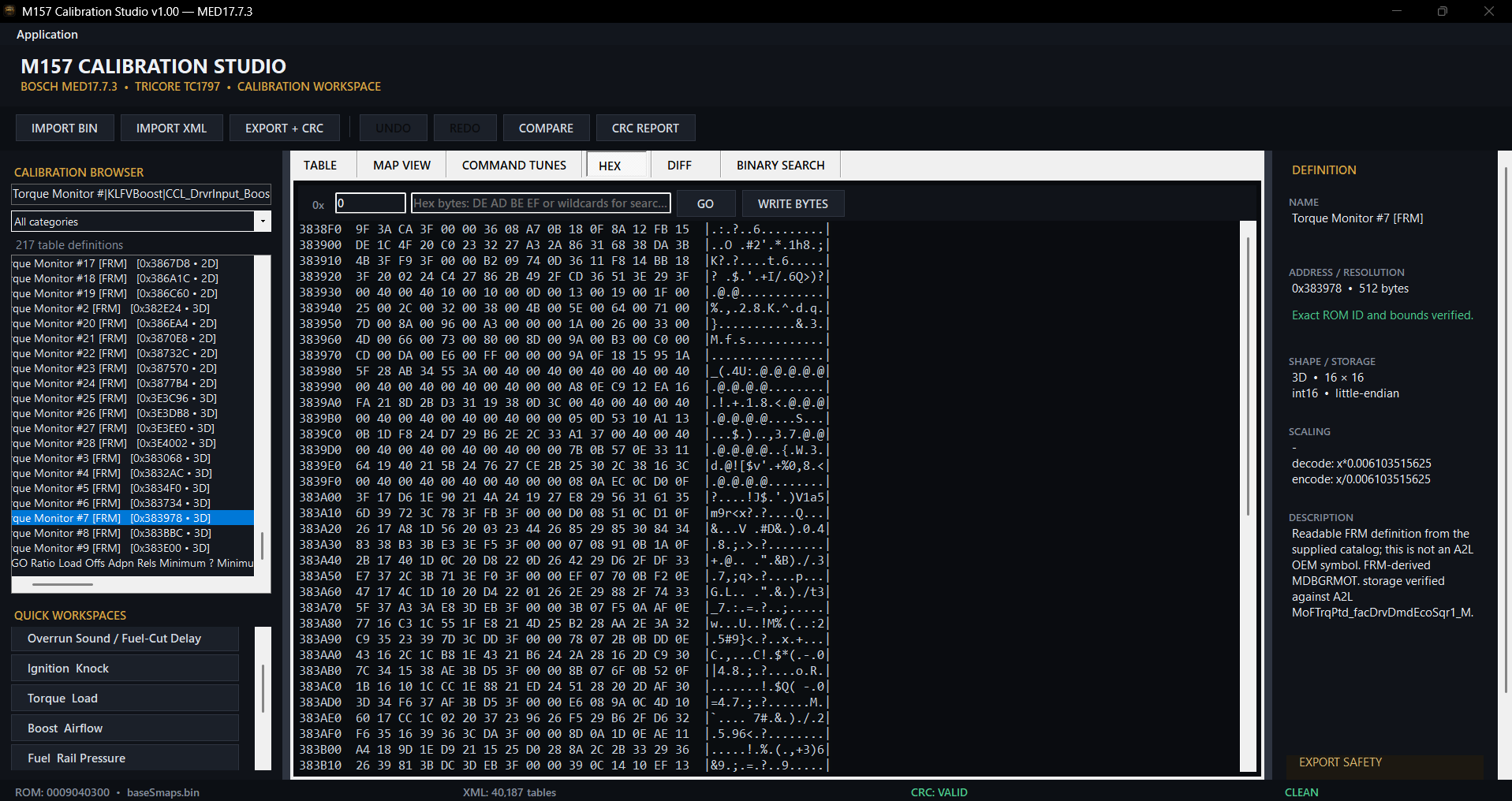Screen dimensions: 1512x801
Task: Open Torque Monitor #8 definition
Action: [133, 533]
